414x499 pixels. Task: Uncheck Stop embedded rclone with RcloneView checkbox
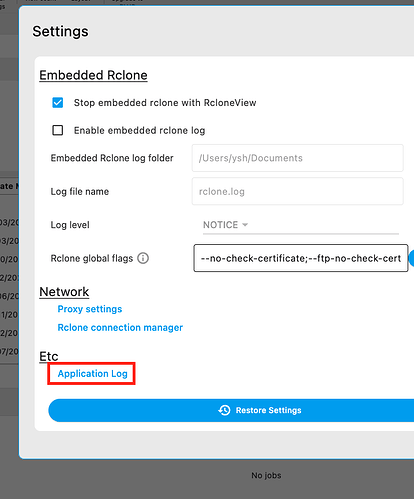[x=58, y=102]
